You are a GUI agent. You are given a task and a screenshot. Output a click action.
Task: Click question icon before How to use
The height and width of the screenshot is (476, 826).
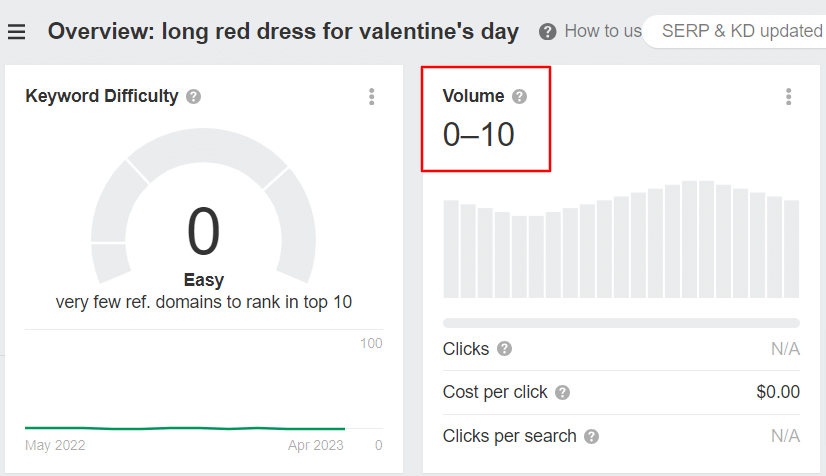click(547, 32)
